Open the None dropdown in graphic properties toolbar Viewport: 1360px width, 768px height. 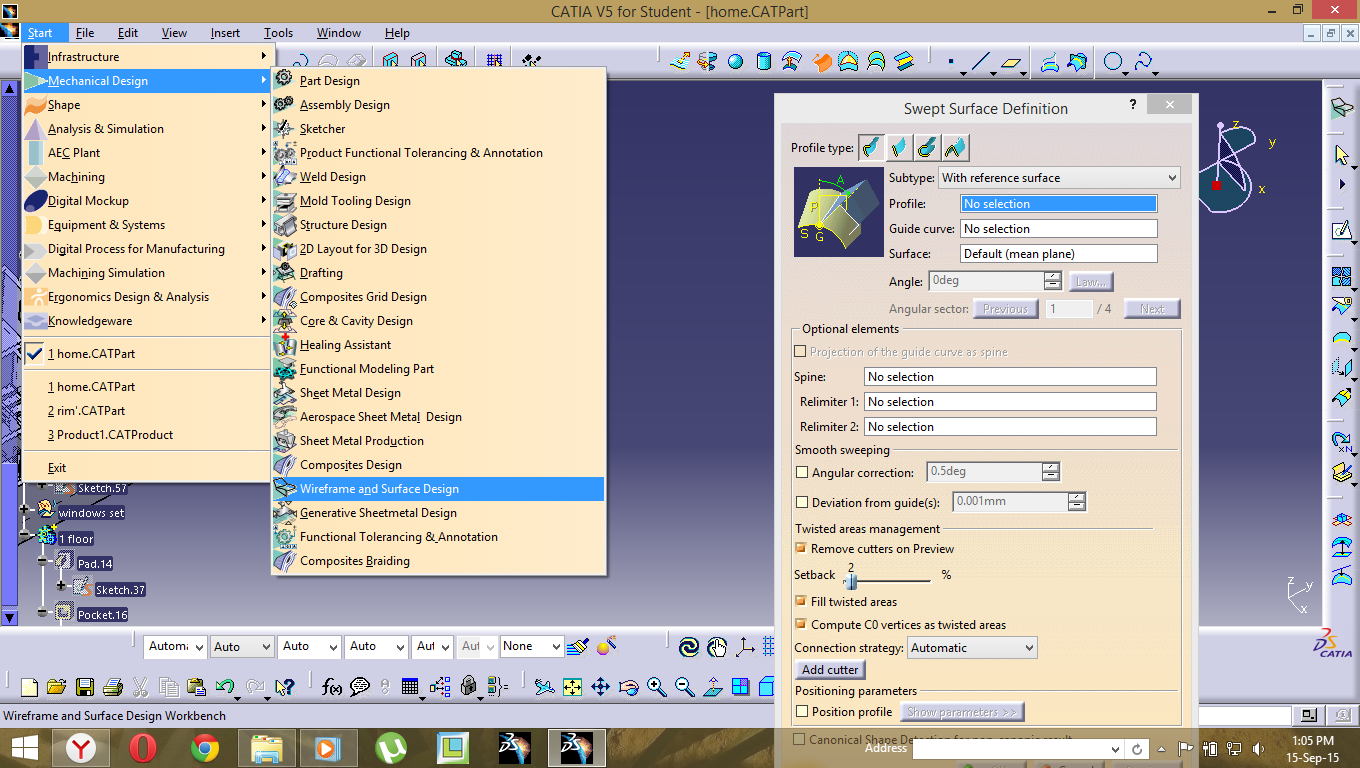coord(532,646)
